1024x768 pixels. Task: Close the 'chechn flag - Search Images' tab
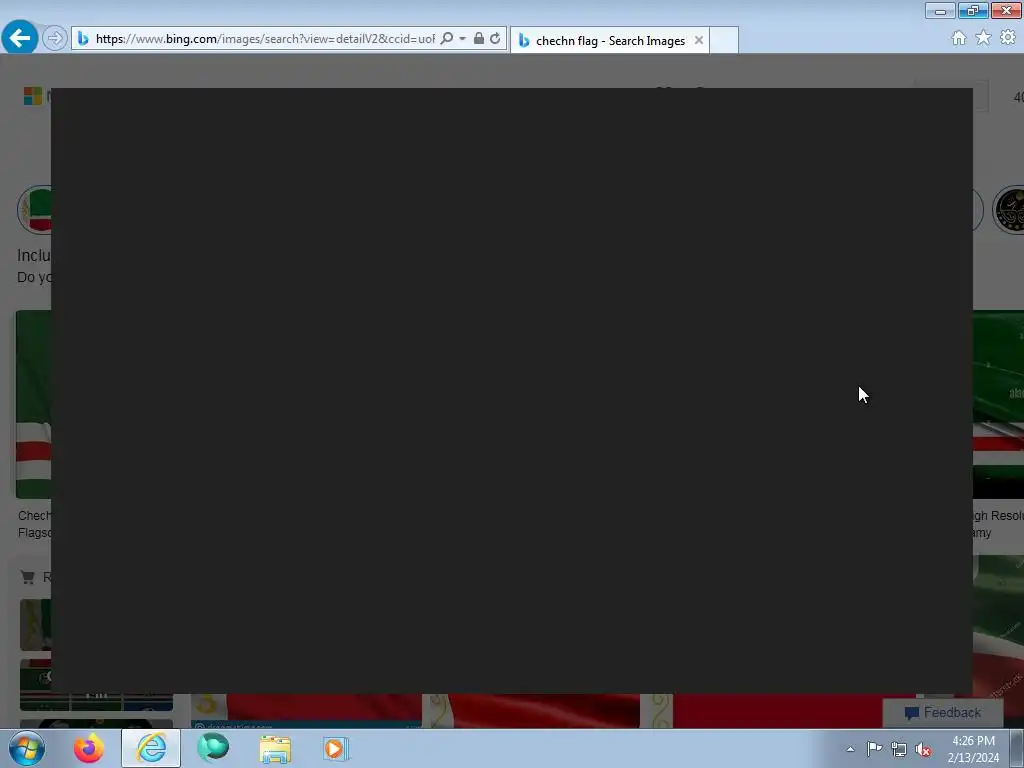coord(699,40)
